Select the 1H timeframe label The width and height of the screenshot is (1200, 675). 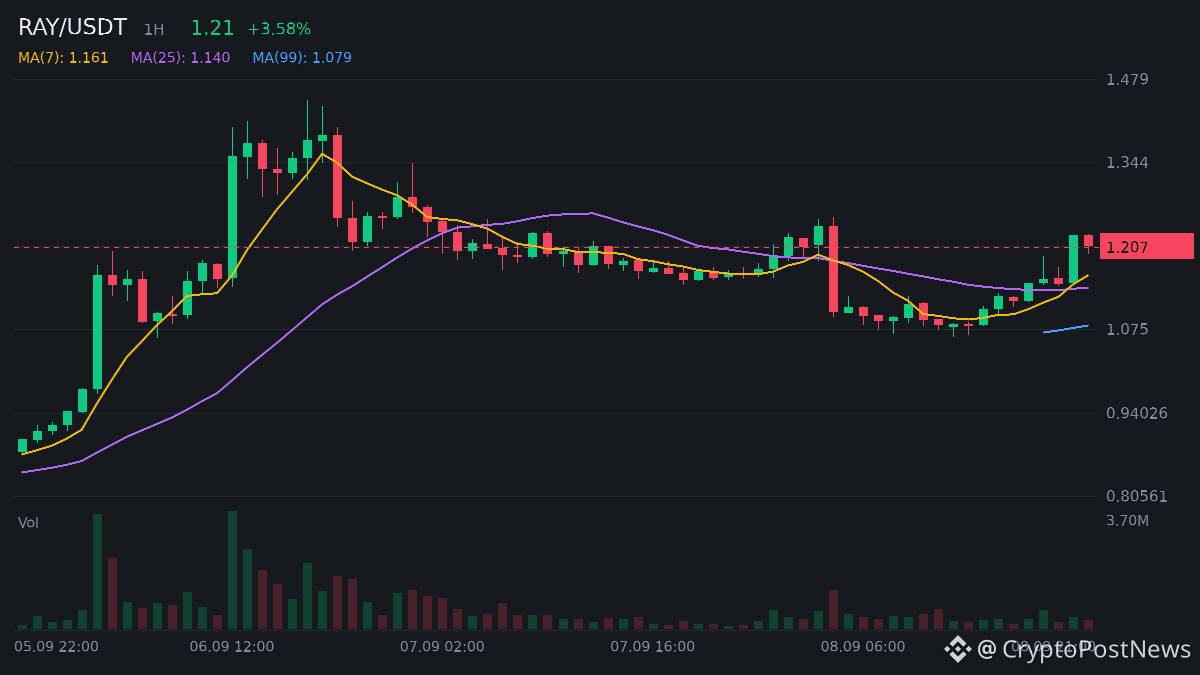[153, 30]
